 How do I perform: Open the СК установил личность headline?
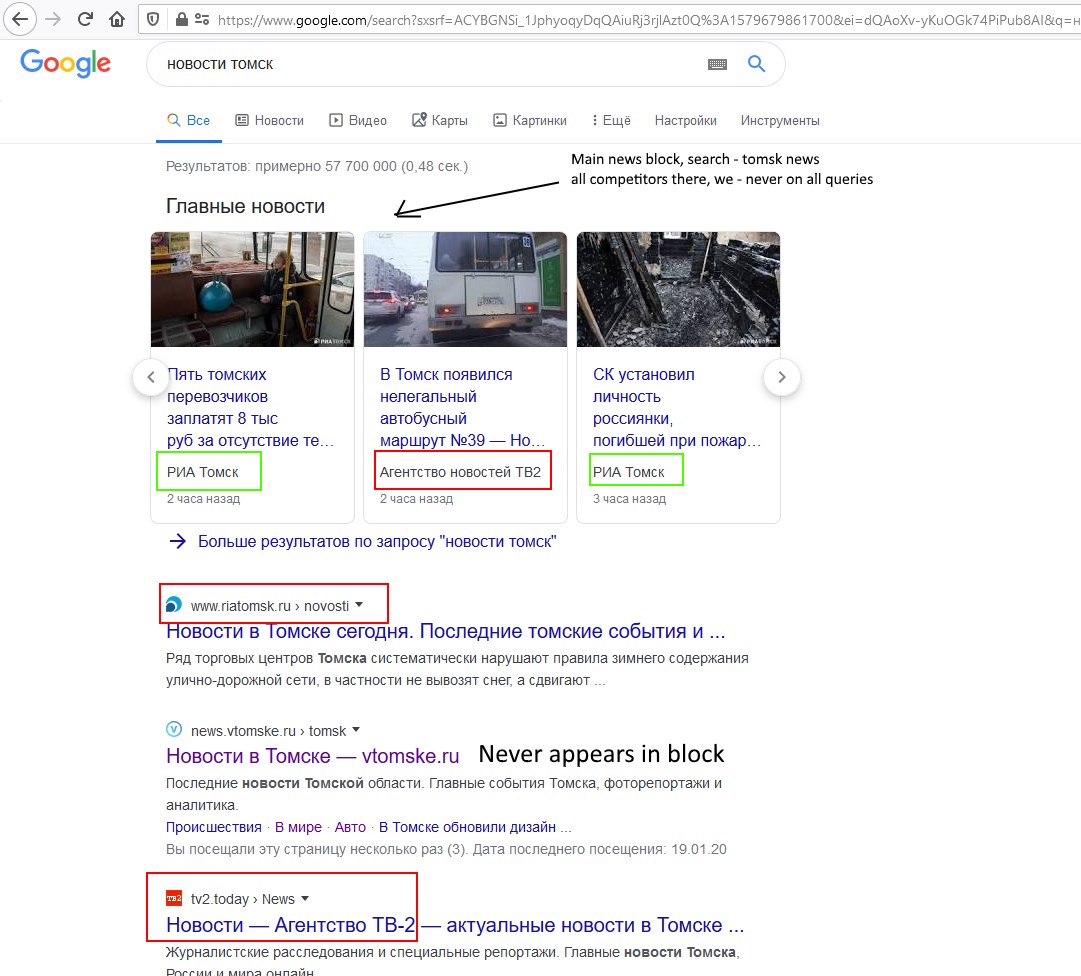(677, 407)
